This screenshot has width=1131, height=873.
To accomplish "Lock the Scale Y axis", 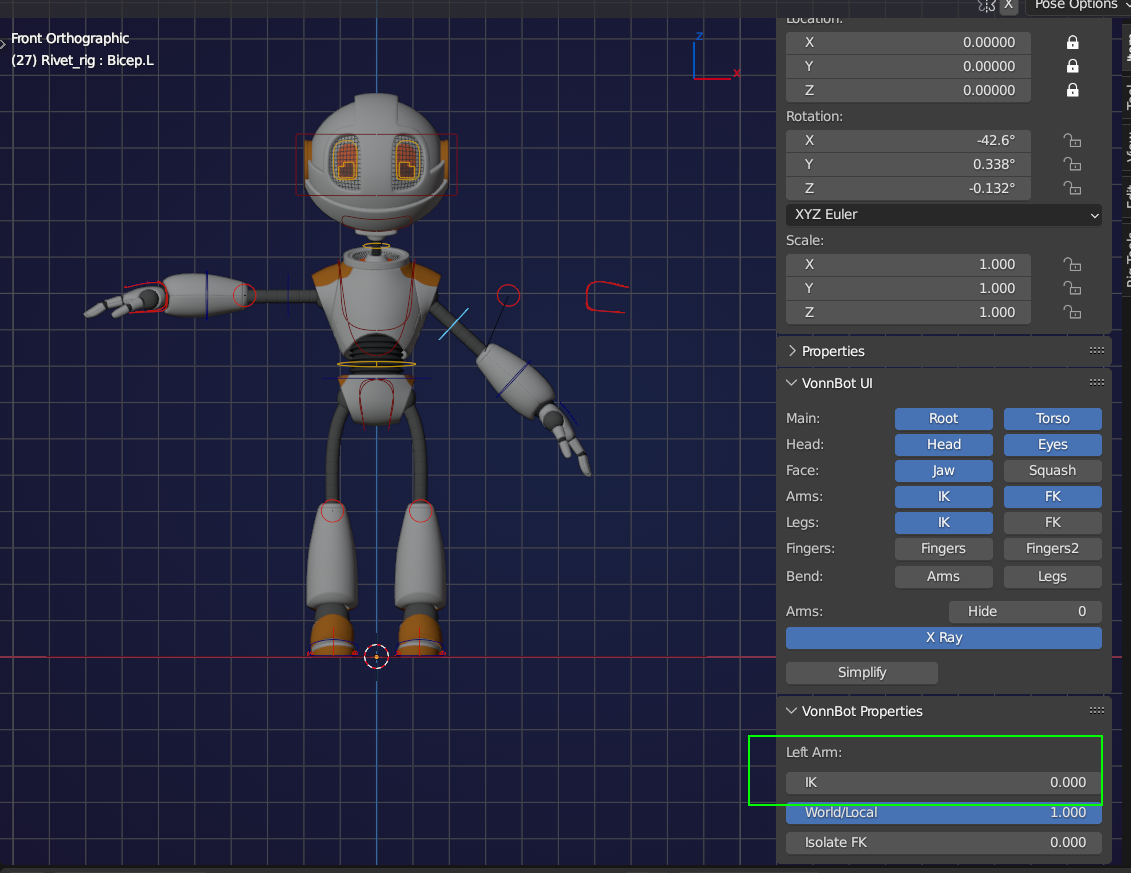I will [x=1072, y=289].
